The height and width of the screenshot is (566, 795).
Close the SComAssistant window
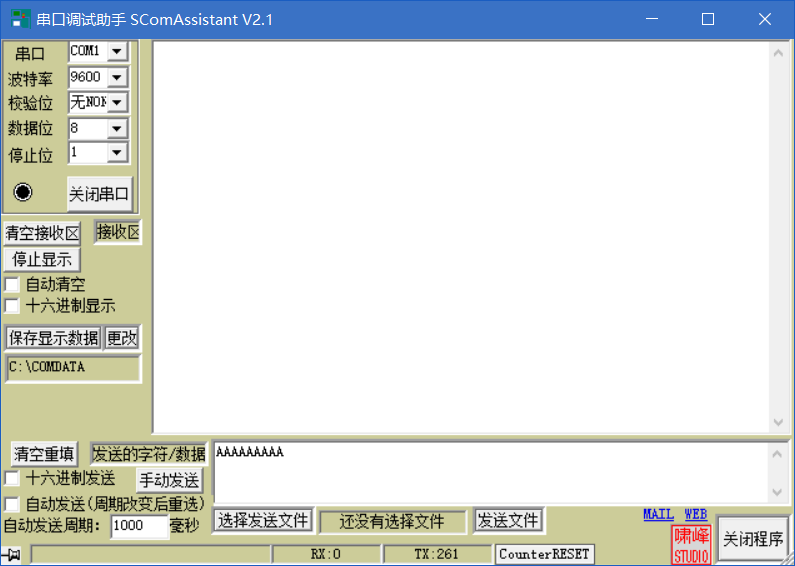point(765,19)
